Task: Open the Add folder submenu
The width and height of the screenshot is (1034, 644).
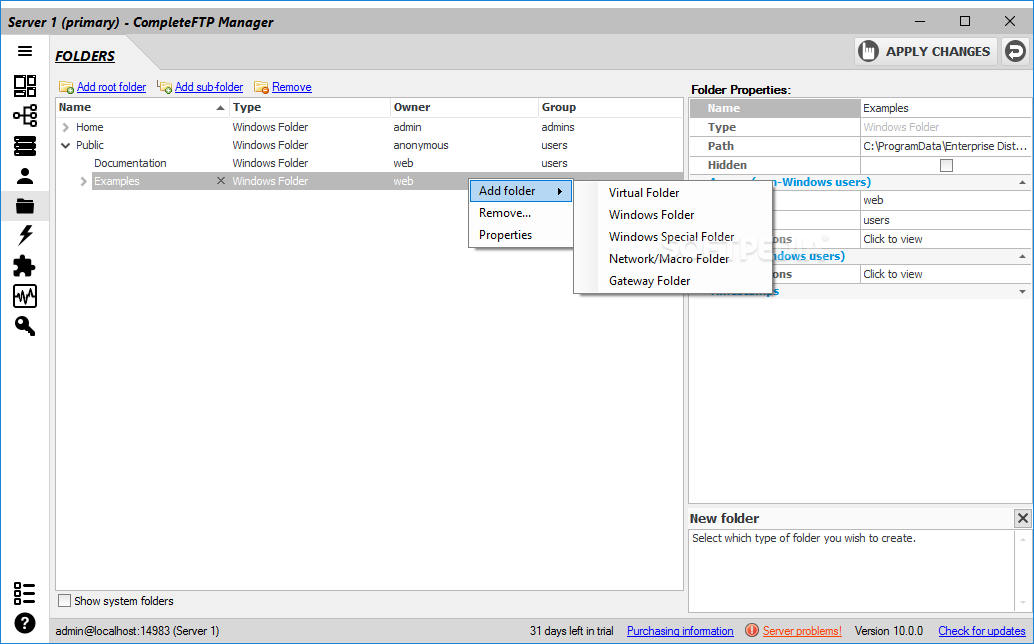Action: (x=521, y=191)
